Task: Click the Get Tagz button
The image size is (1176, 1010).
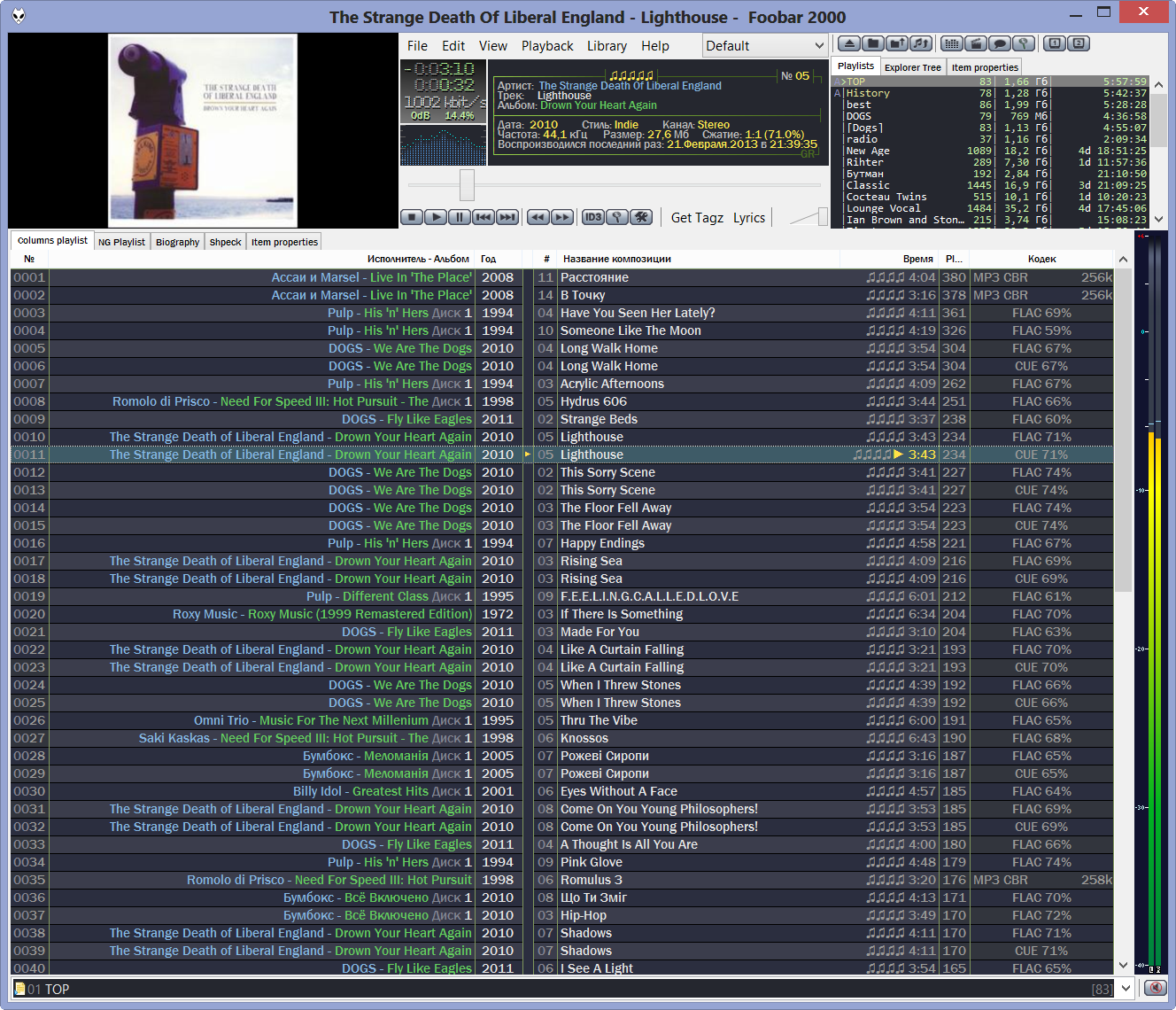Action: (697, 218)
